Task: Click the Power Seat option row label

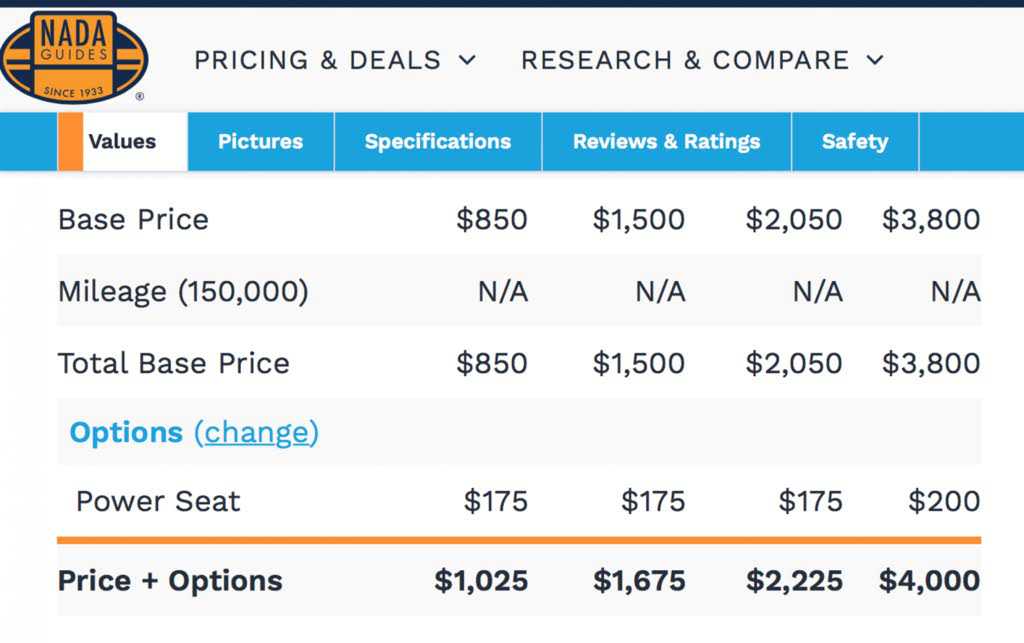Action: point(158,501)
